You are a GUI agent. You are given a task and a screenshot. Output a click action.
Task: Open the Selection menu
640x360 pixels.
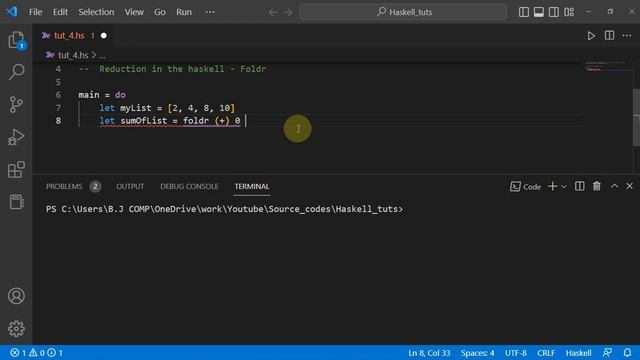[x=96, y=12]
